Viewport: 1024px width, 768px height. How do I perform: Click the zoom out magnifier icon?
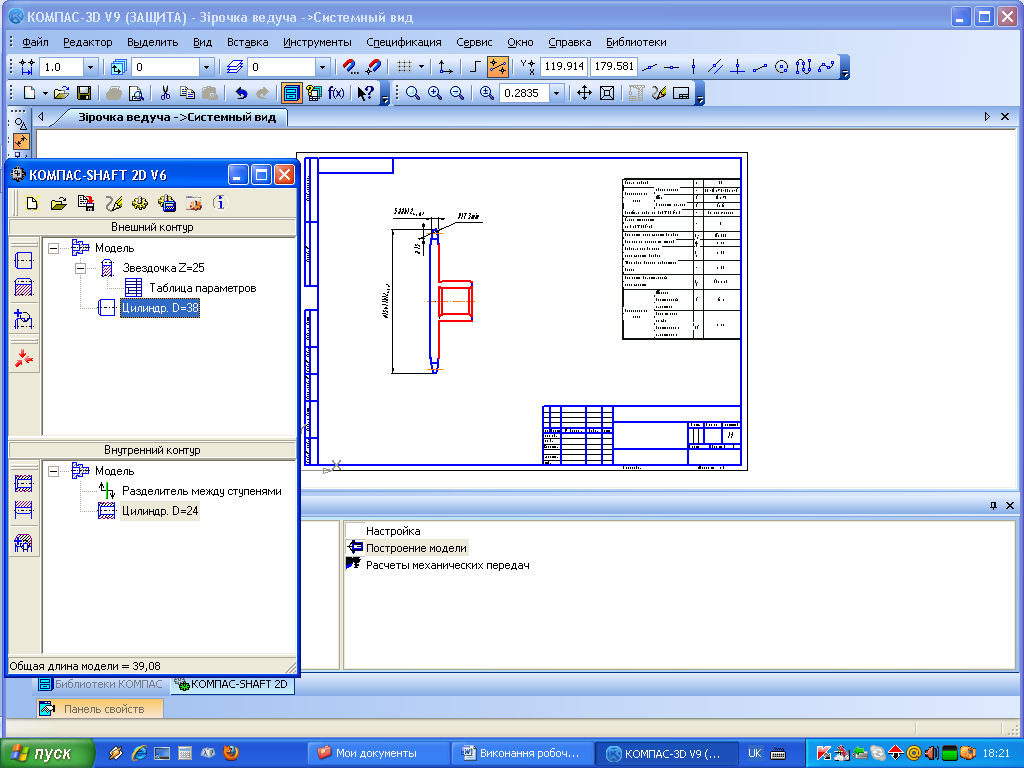point(457,93)
